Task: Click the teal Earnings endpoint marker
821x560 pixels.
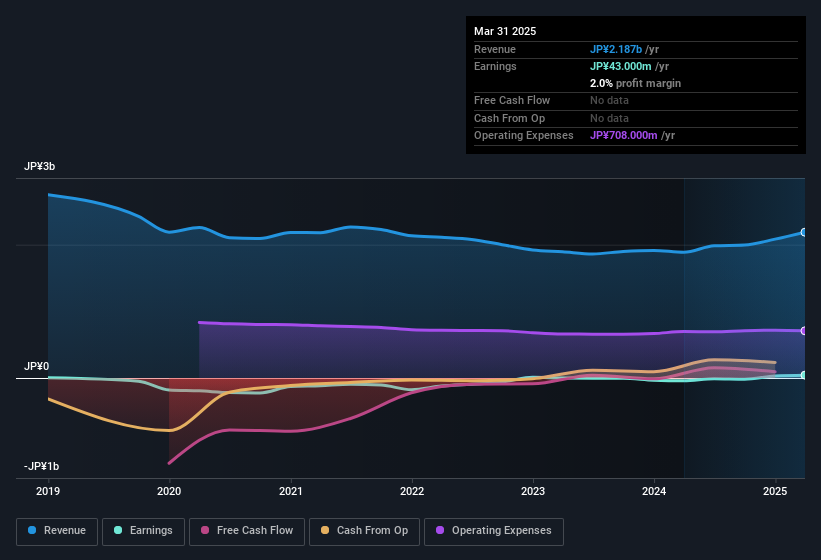Action: 804,375
